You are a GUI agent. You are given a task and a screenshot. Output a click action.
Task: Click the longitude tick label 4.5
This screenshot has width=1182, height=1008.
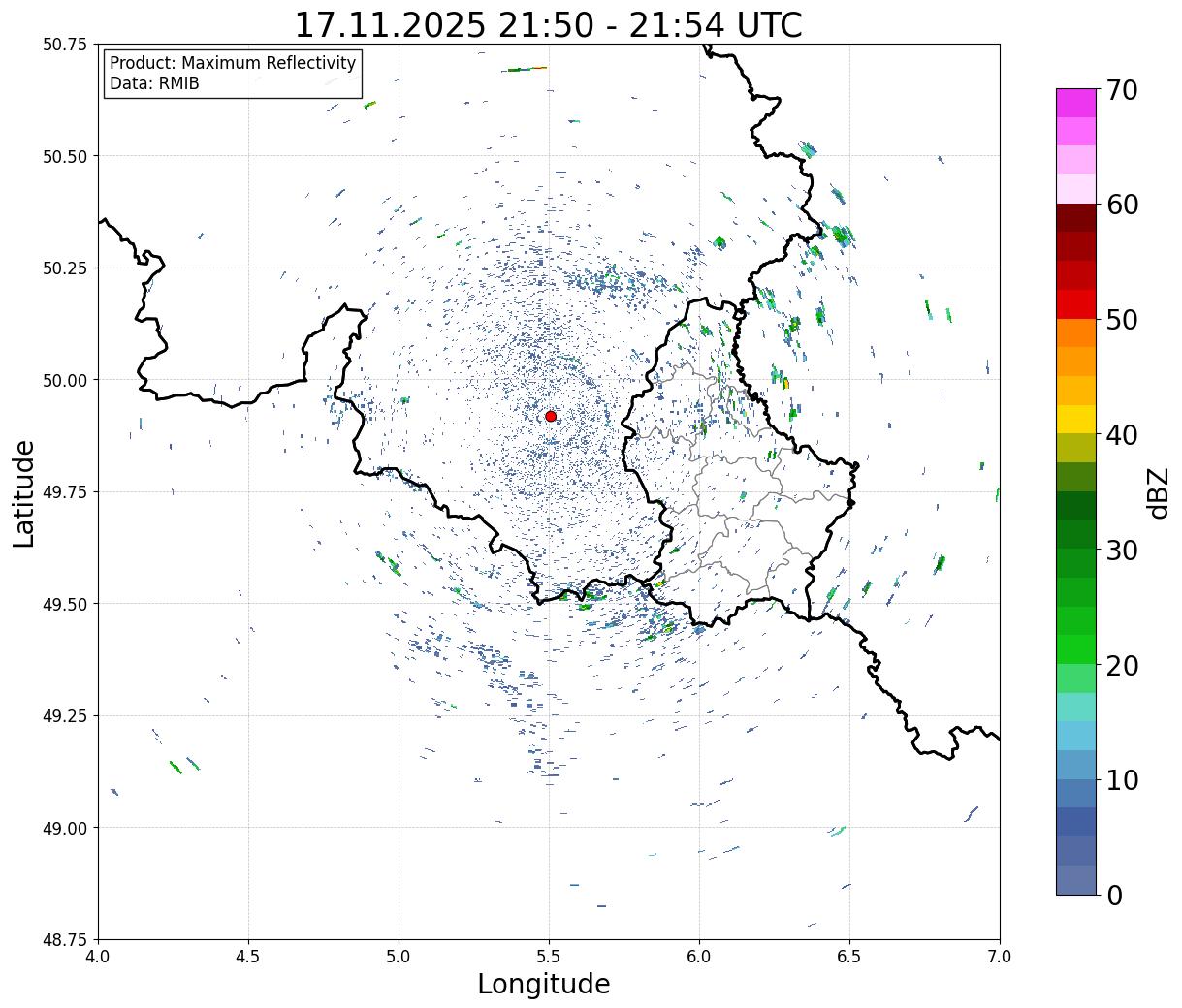(248, 957)
